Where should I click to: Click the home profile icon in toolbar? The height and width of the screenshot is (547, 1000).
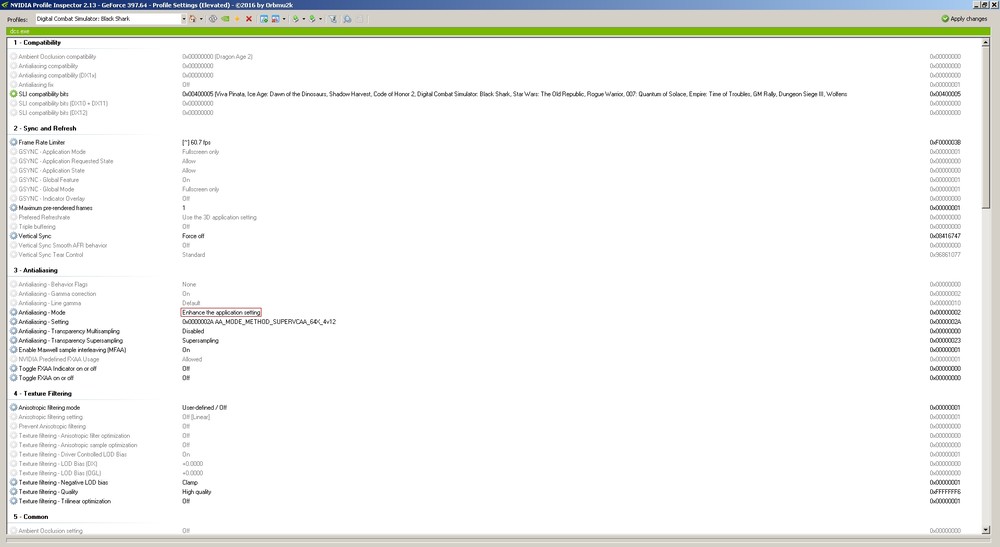coord(193,18)
